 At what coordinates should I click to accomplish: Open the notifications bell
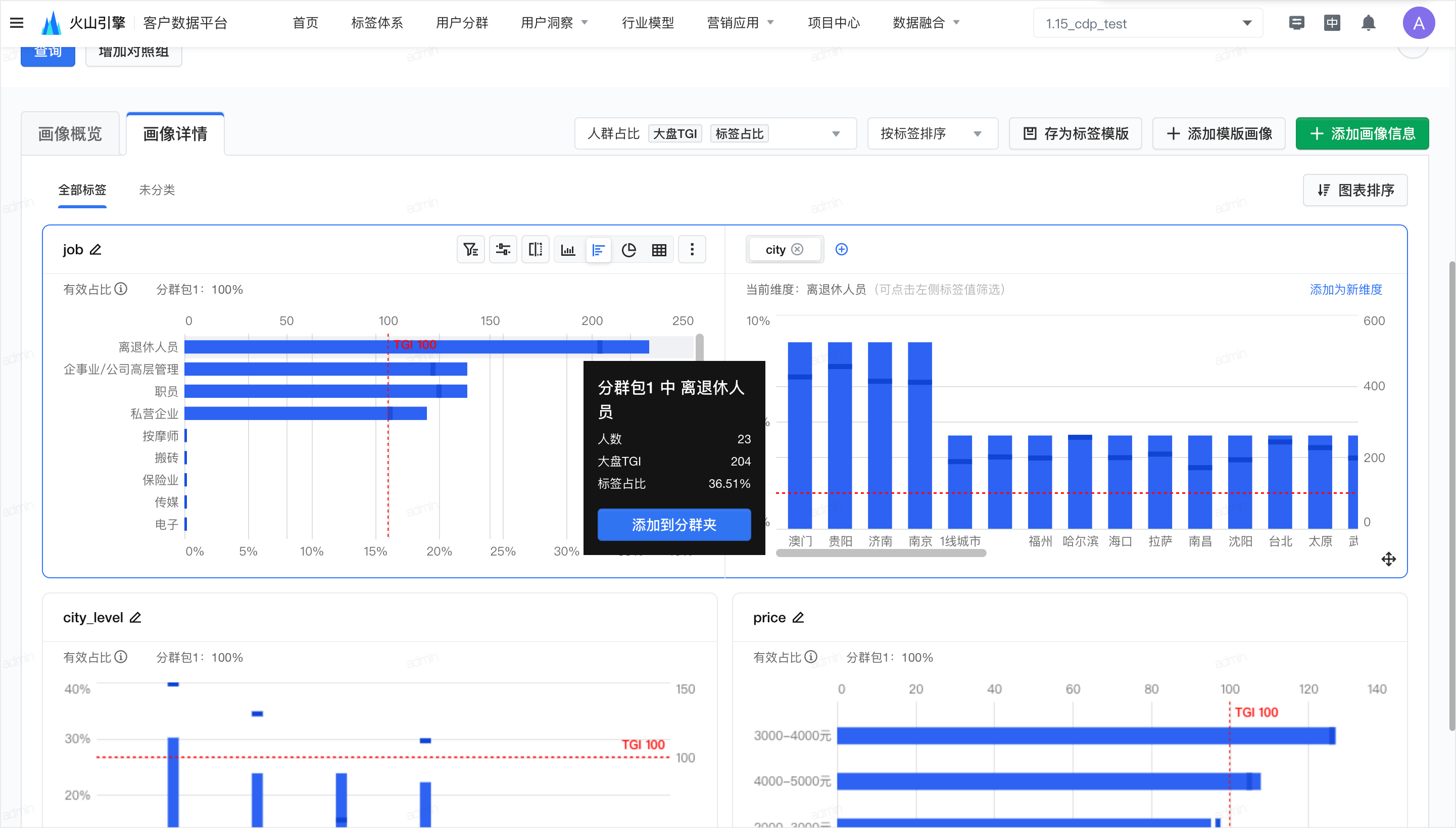coord(1369,23)
